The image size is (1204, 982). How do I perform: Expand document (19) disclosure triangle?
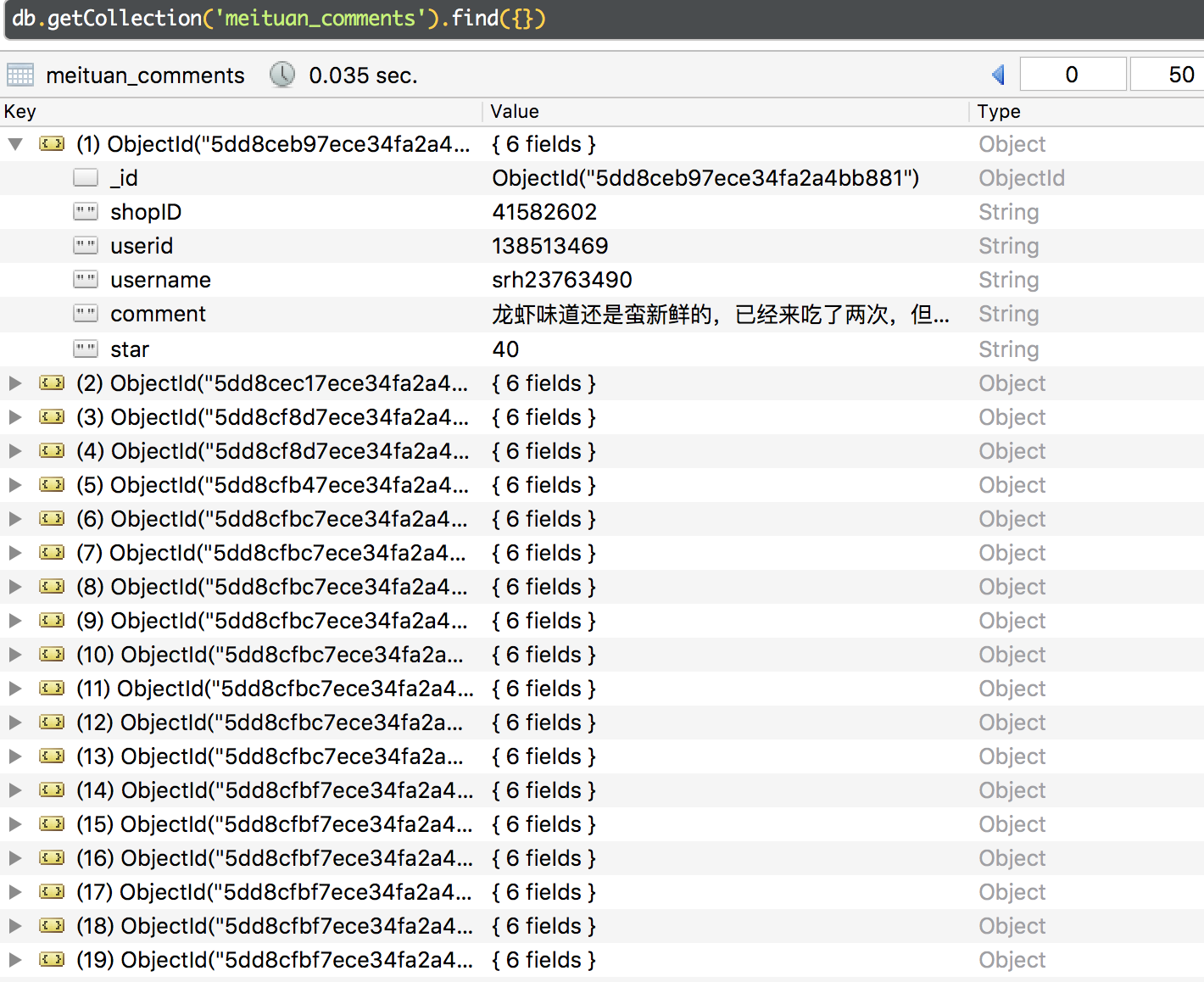(15, 960)
